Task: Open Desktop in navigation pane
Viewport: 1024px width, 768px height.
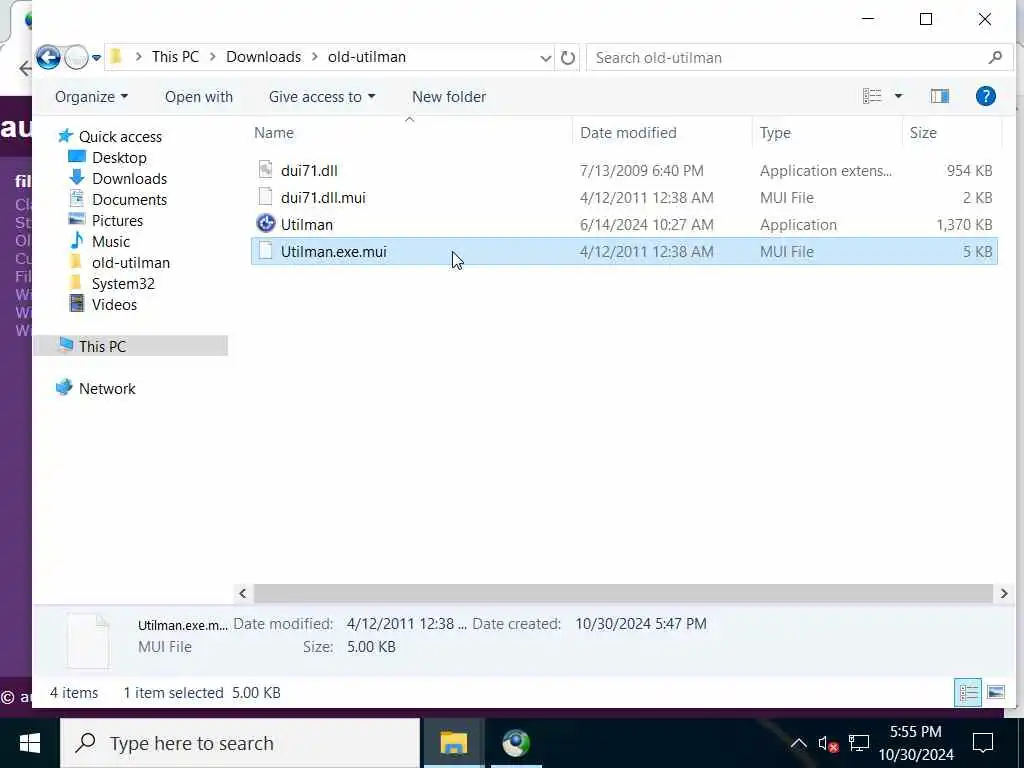Action: [x=119, y=157]
